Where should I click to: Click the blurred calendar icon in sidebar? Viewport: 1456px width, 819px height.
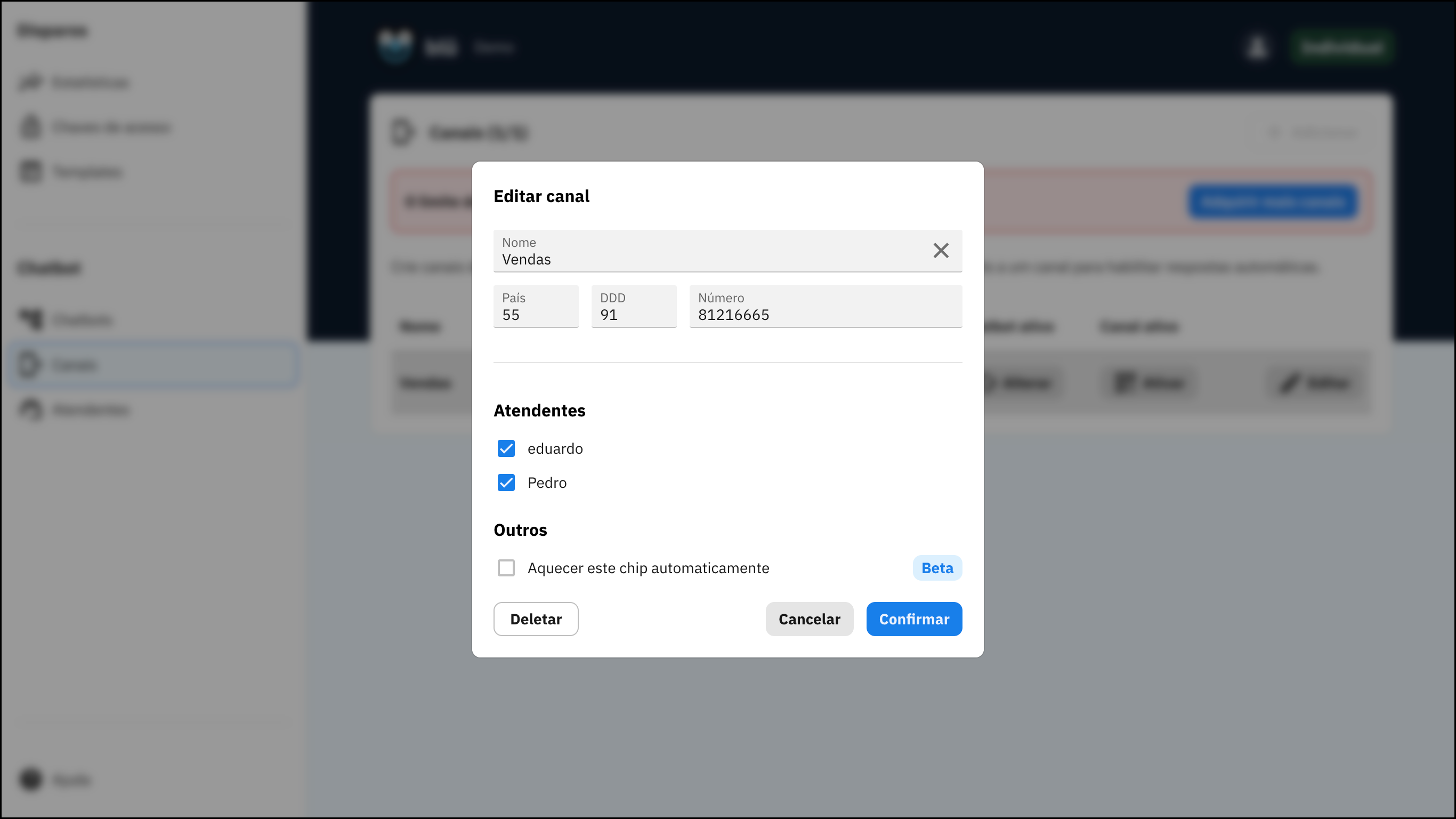click(x=30, y=171)
